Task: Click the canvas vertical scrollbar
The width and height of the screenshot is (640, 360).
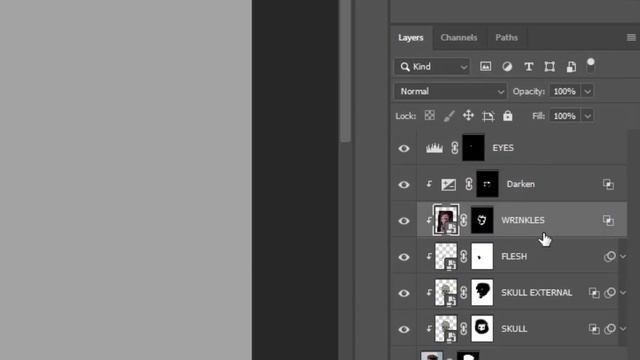Action: coord(345,71)
